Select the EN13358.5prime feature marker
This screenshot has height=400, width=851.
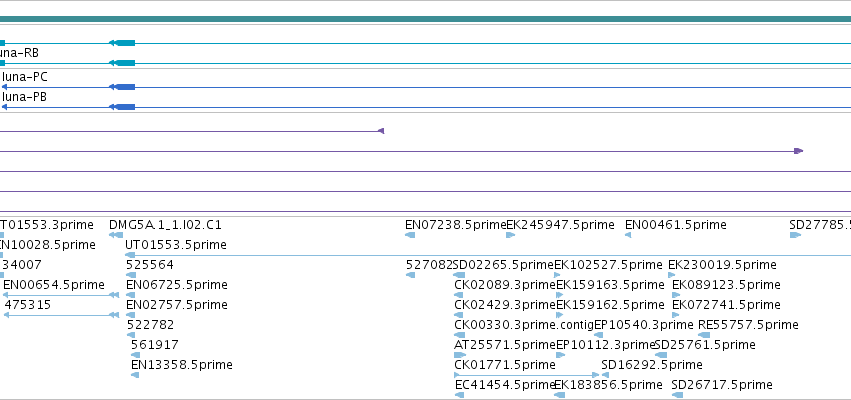[x=135, y=375]
